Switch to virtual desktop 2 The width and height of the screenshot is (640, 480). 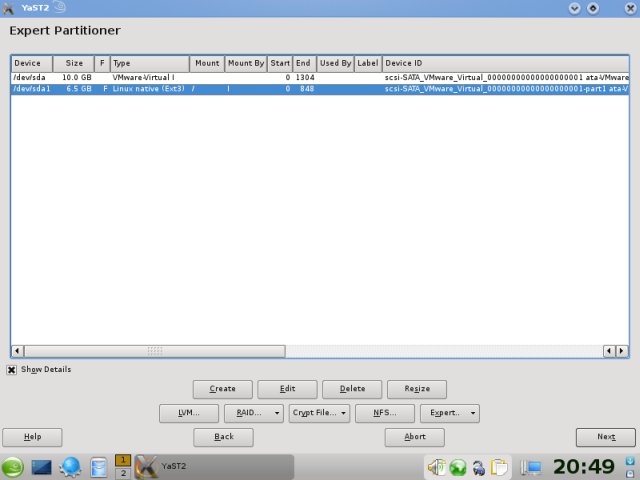click(x=123, y=473)
